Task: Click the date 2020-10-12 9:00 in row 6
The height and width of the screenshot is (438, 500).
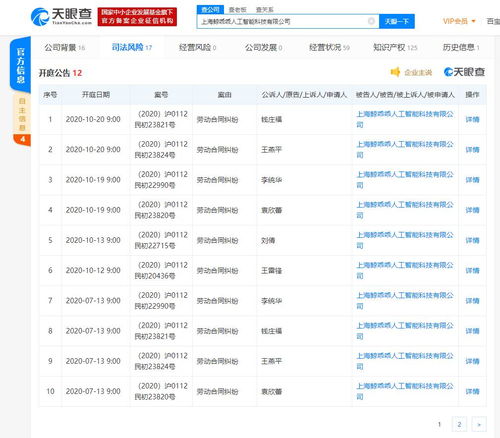Action: (x=93, y=270)
